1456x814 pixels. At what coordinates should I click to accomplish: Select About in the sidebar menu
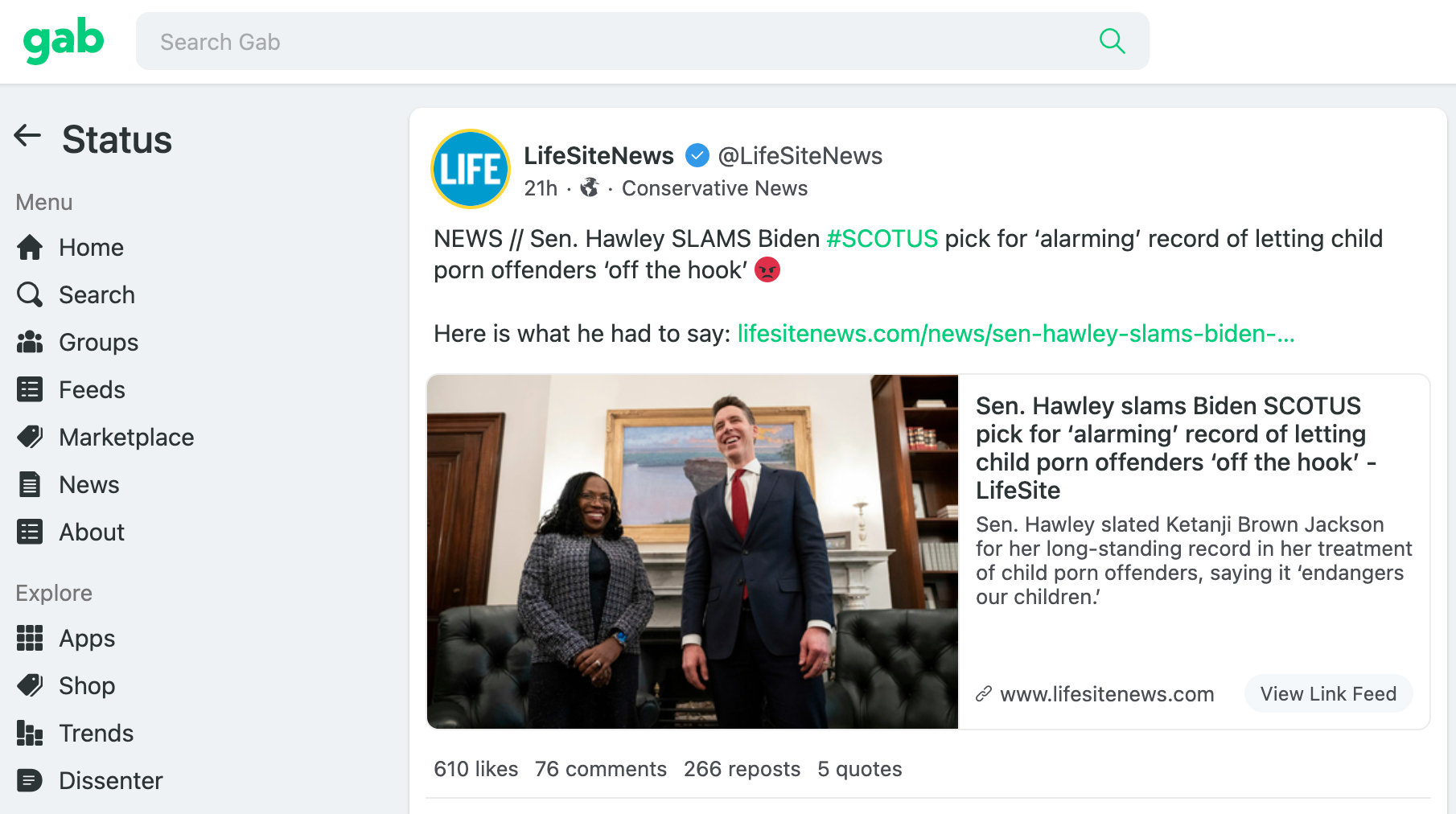(x=92, y=532)
